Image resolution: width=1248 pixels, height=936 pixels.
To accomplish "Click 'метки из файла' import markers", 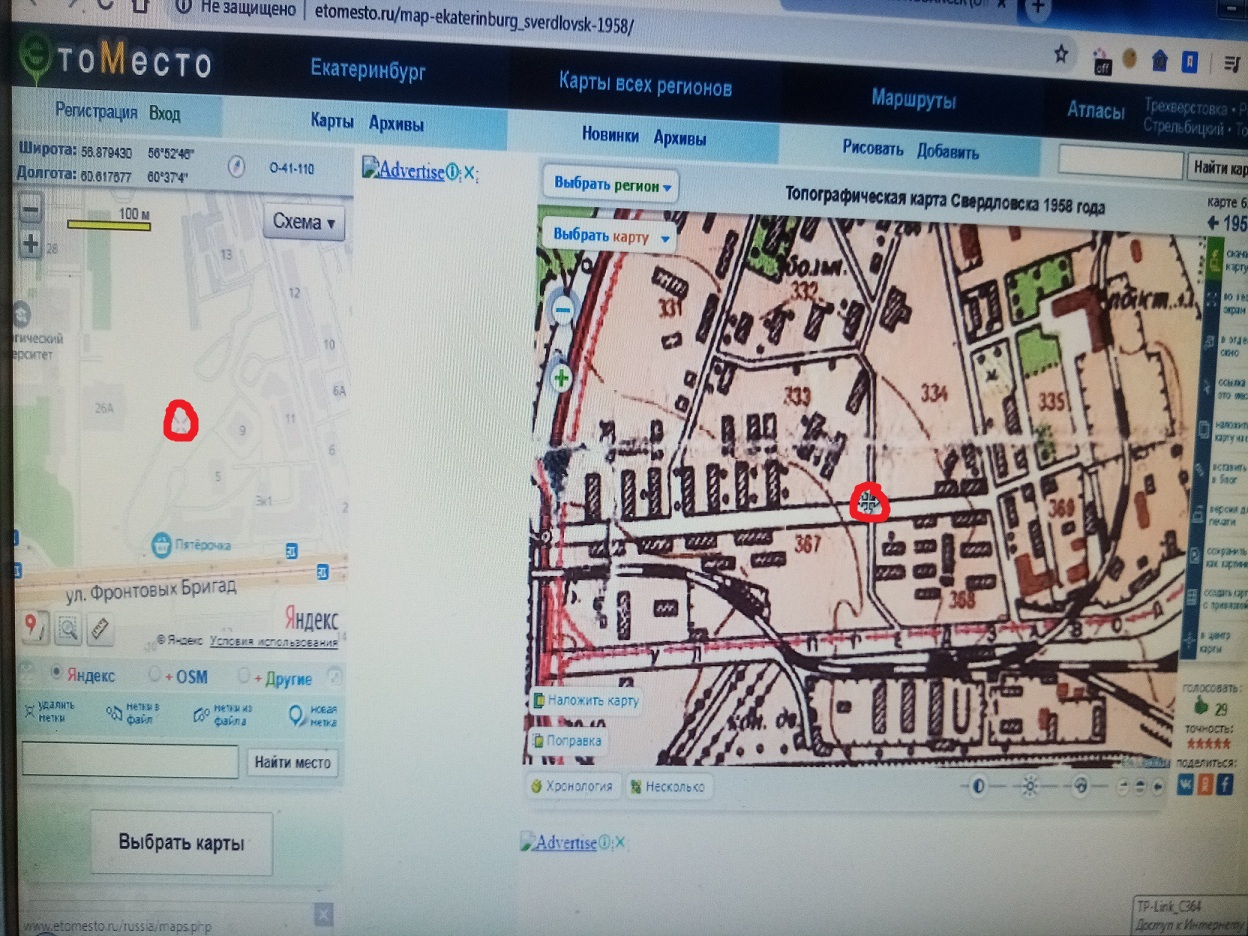I will [224, 714].
